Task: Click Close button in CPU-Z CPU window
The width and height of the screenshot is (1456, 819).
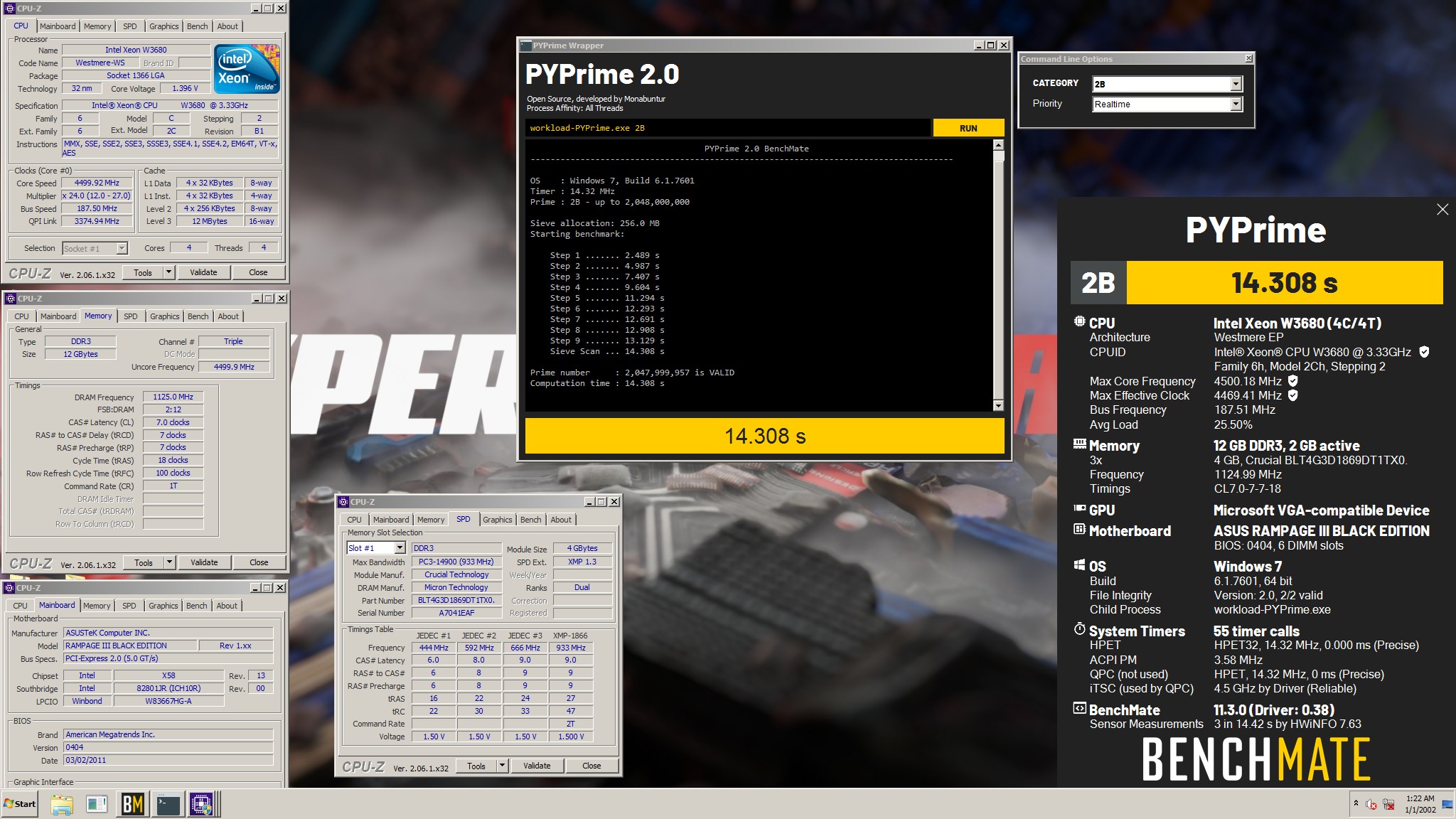Action: pos(258,272)
